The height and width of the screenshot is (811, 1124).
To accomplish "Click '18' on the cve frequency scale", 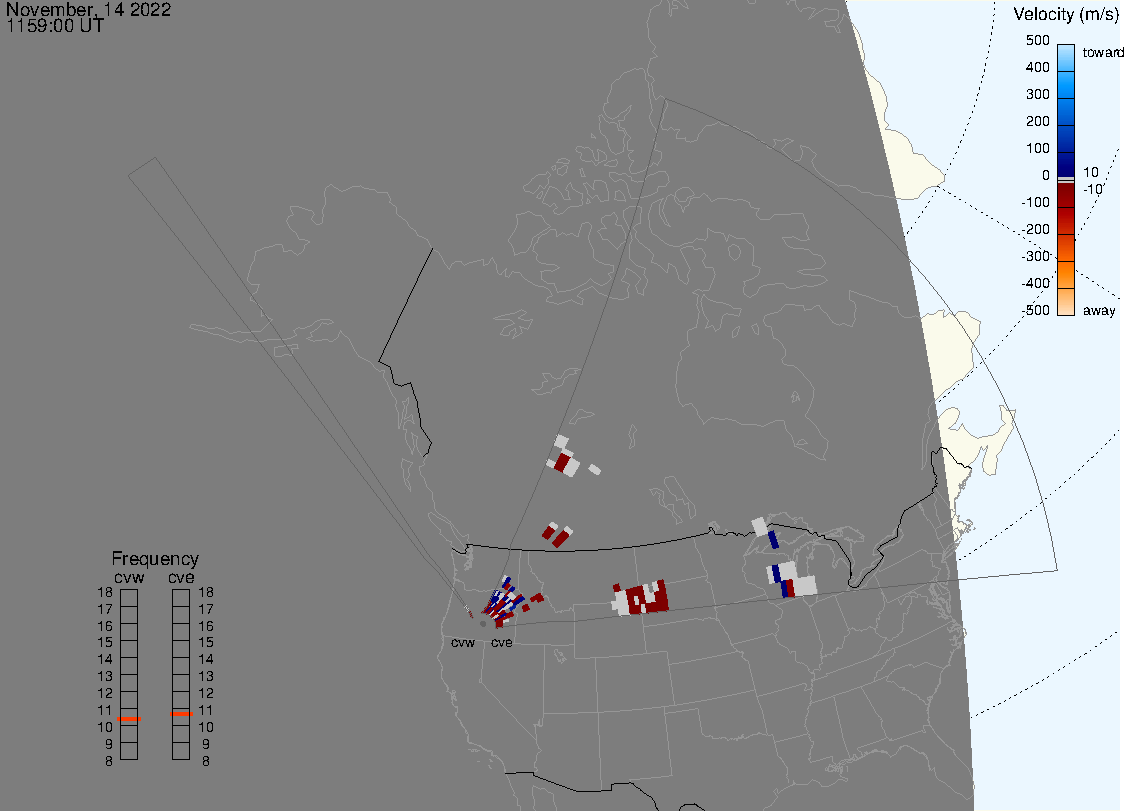I will pyautogui.click(x=206, y=592).
